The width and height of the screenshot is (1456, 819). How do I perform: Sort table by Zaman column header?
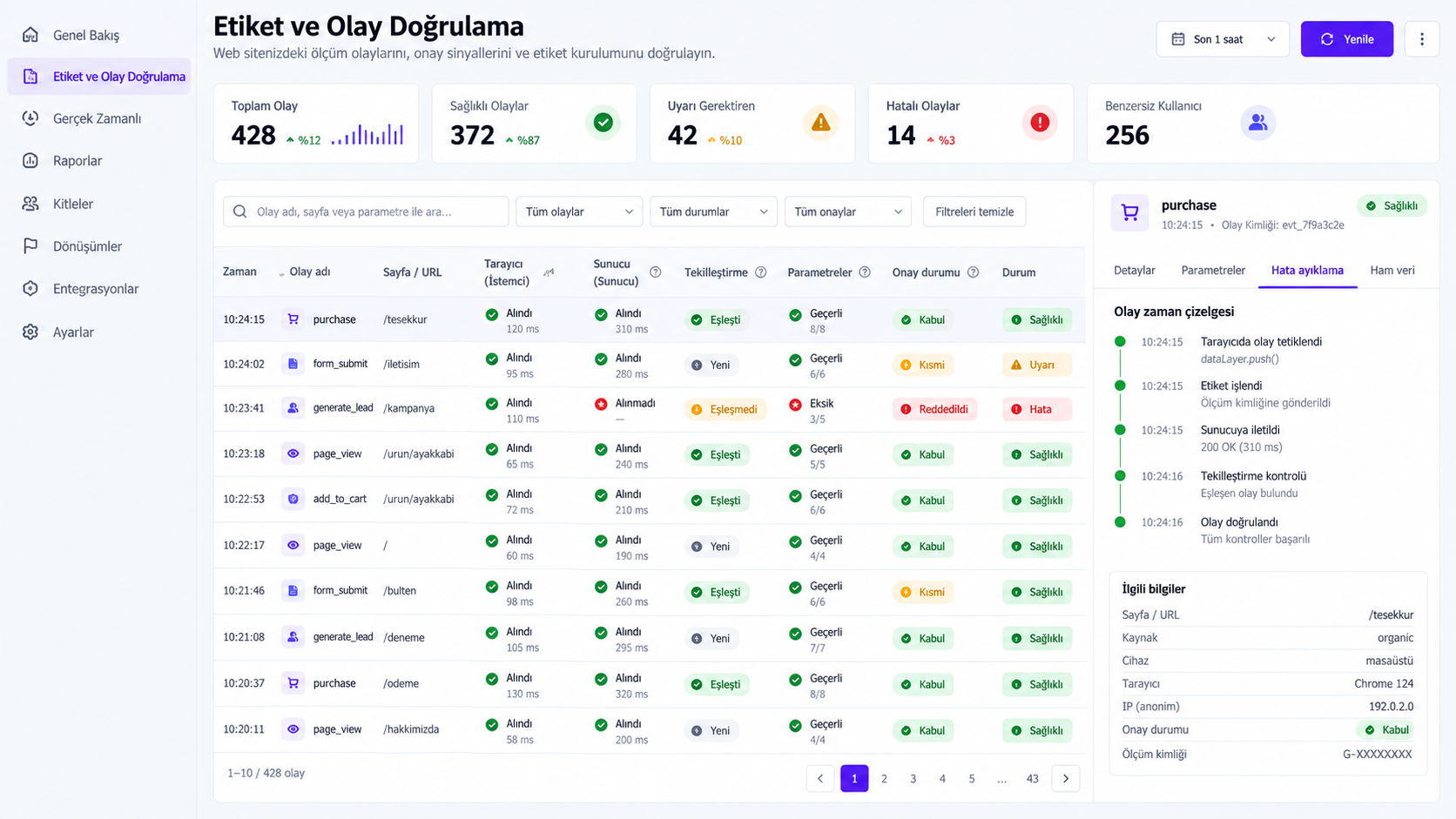[239, 272]
